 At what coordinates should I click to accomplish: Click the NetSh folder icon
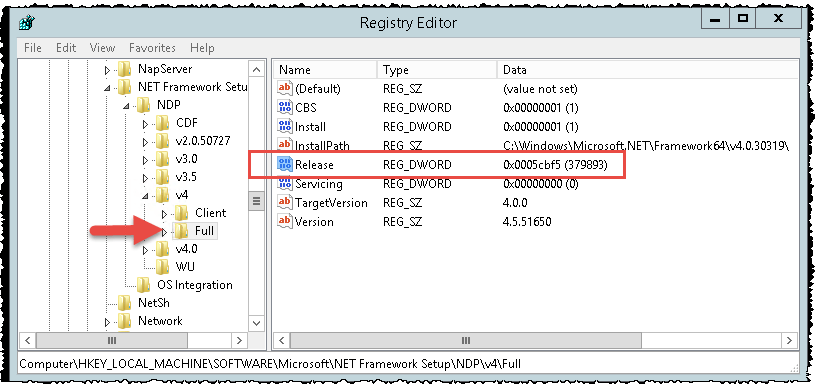124,303
